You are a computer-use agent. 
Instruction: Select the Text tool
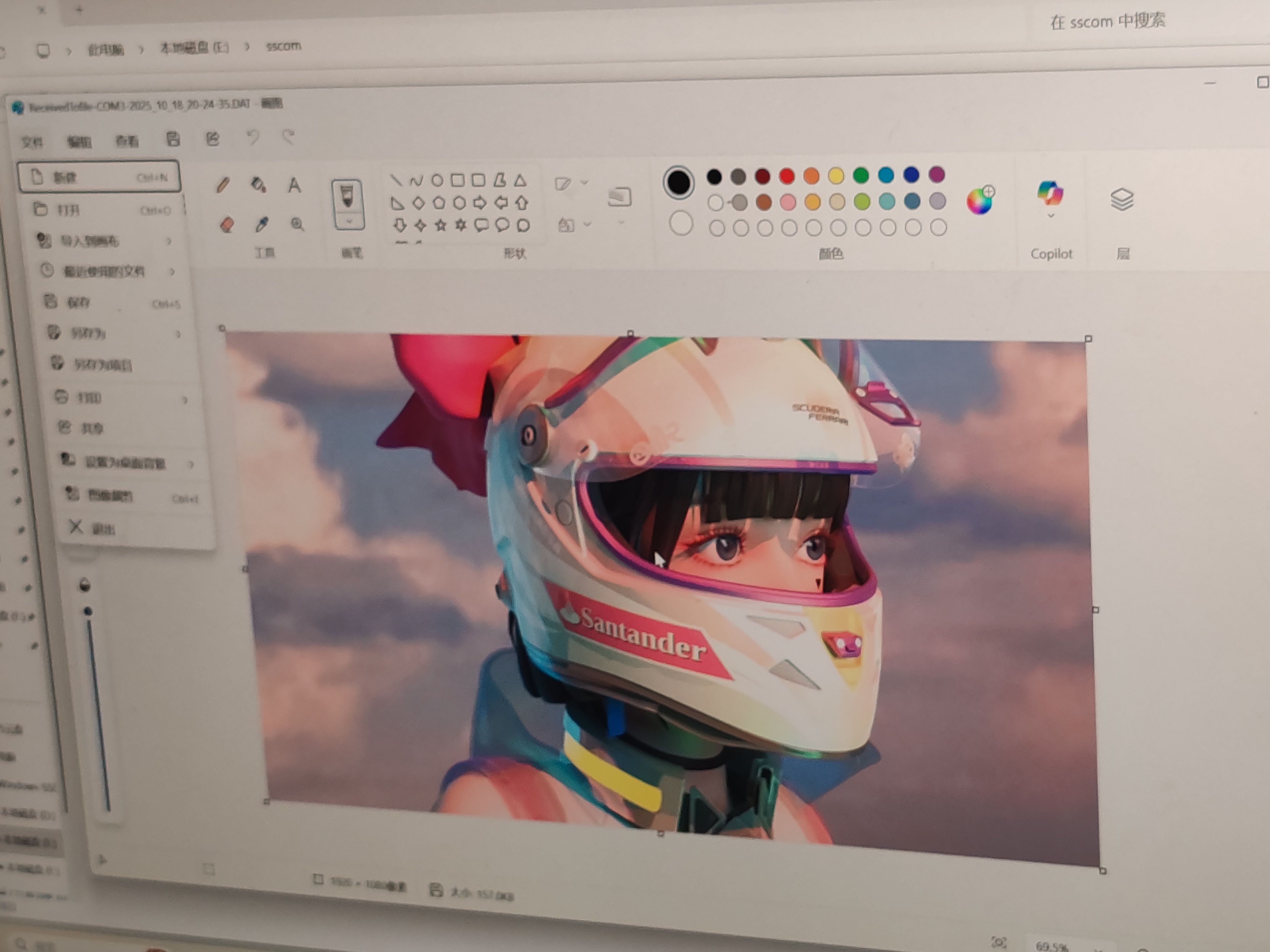[294, 185]
